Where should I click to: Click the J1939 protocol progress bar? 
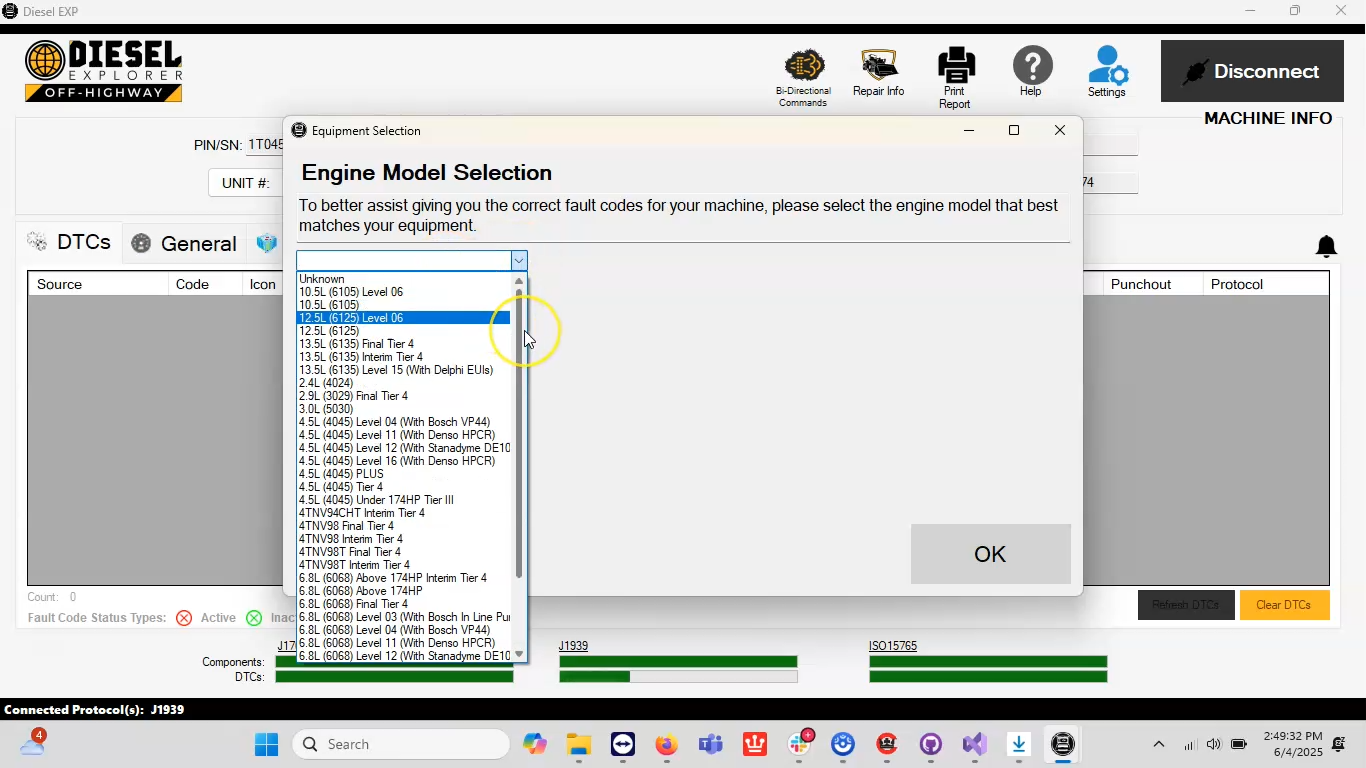(678, 661)
